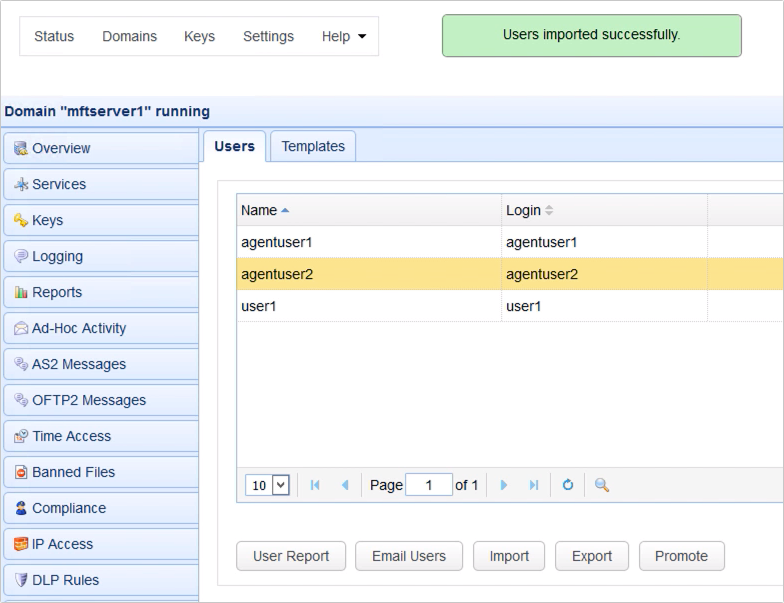Expand the Help dropdown menu
Viewport: 784px width, 603px height.
coord(344,36)
